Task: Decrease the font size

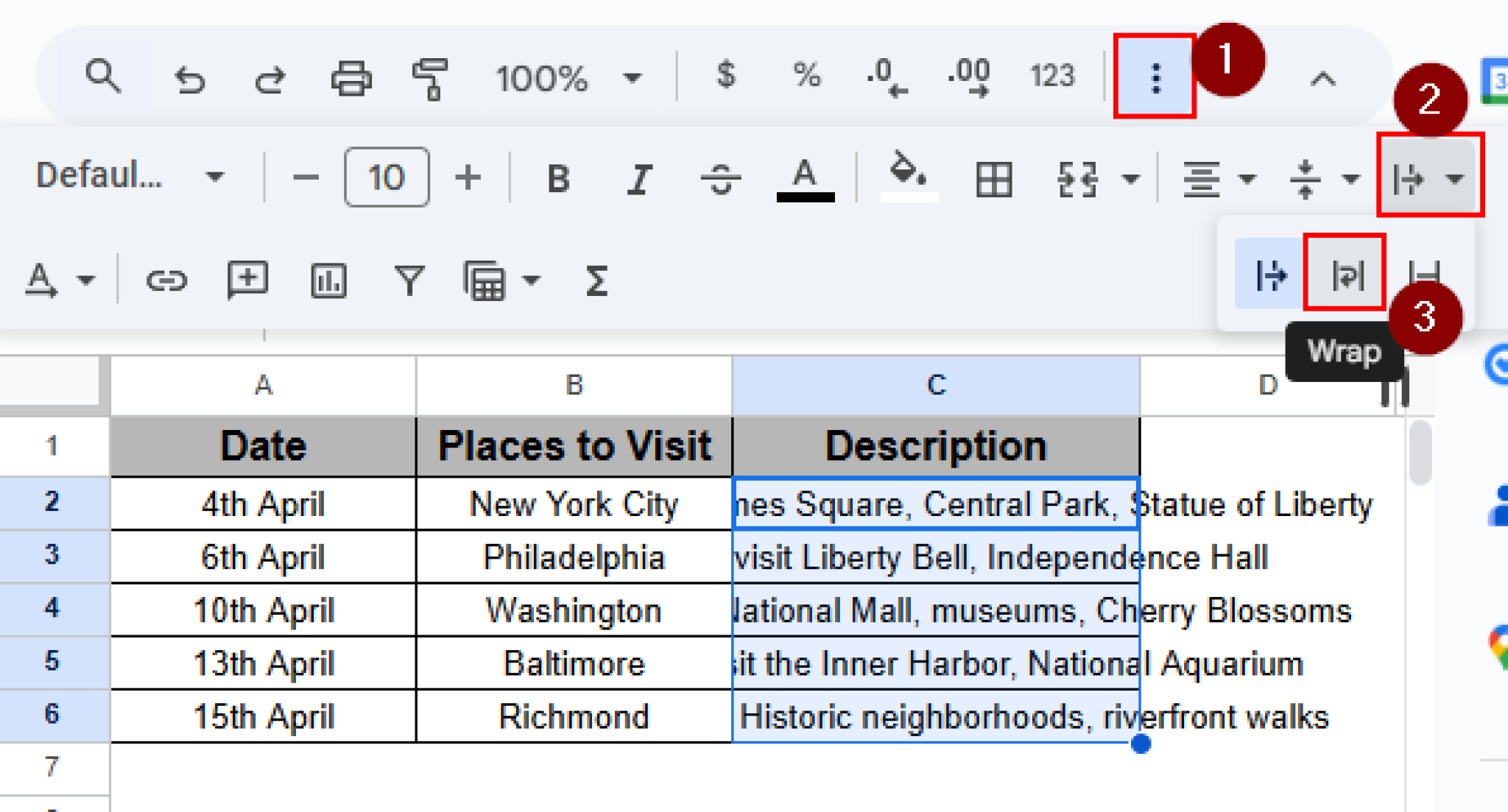Action: click(306, 177)
